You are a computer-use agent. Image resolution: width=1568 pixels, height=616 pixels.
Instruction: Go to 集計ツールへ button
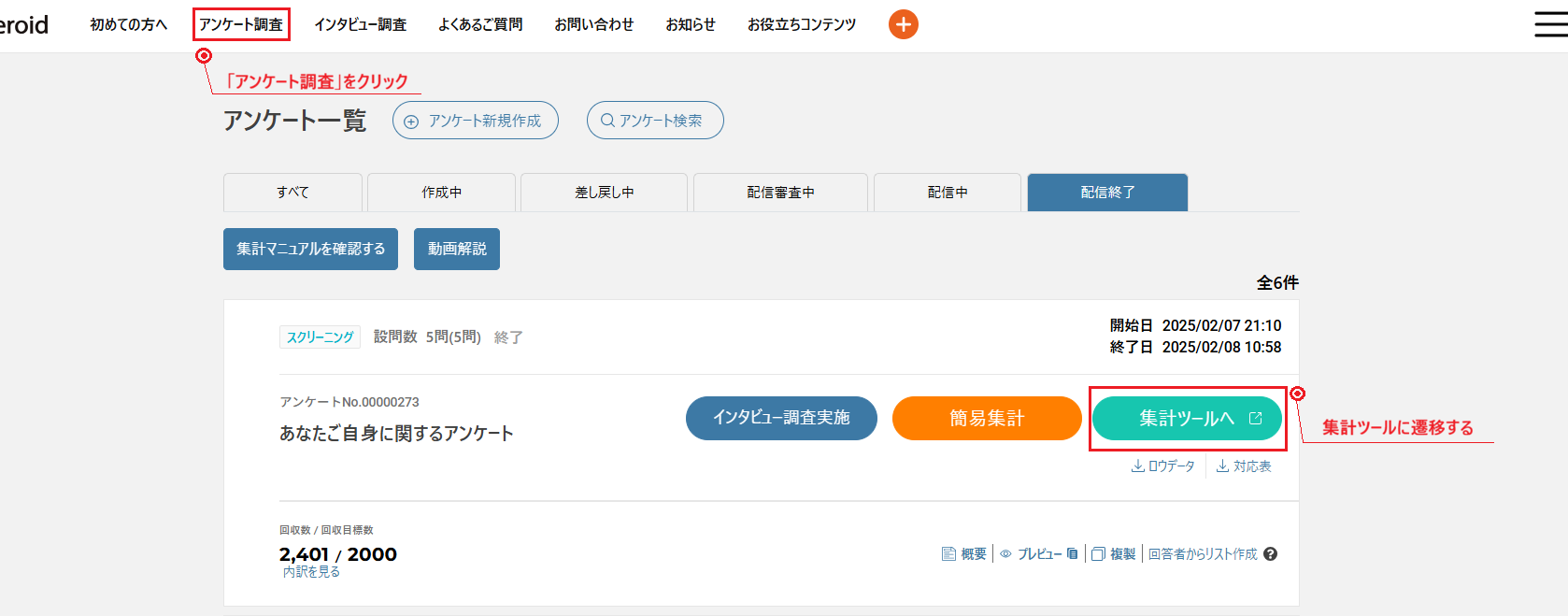pyautogui.click(x=1187, y=419)
